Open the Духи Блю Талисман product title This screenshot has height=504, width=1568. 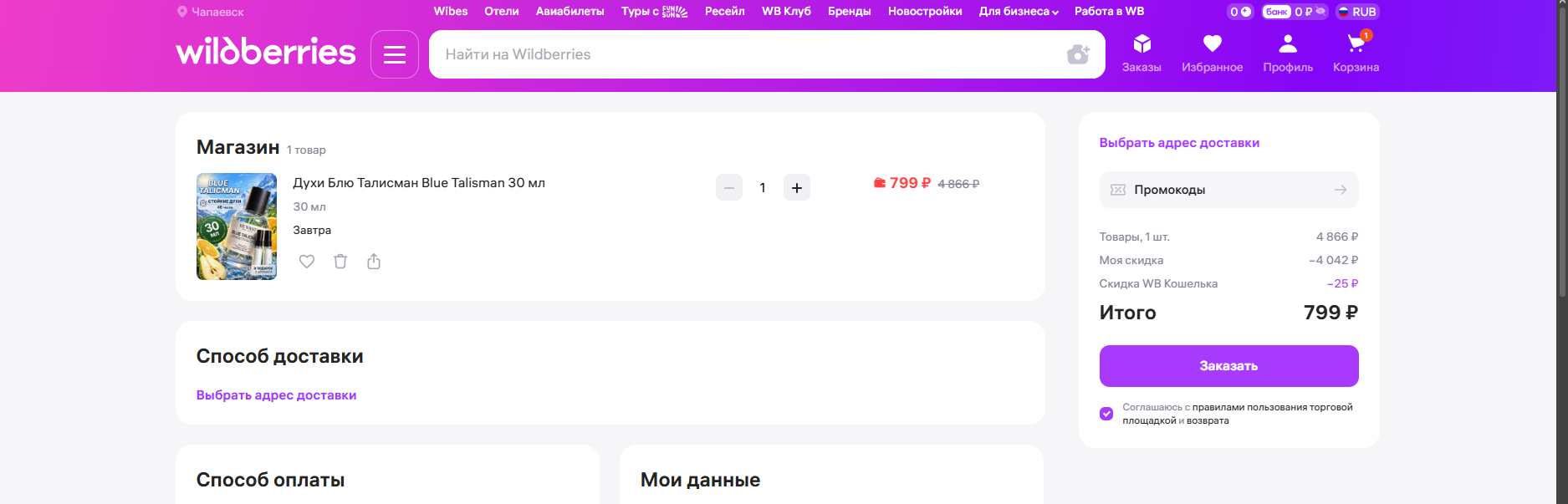point(419,183)
